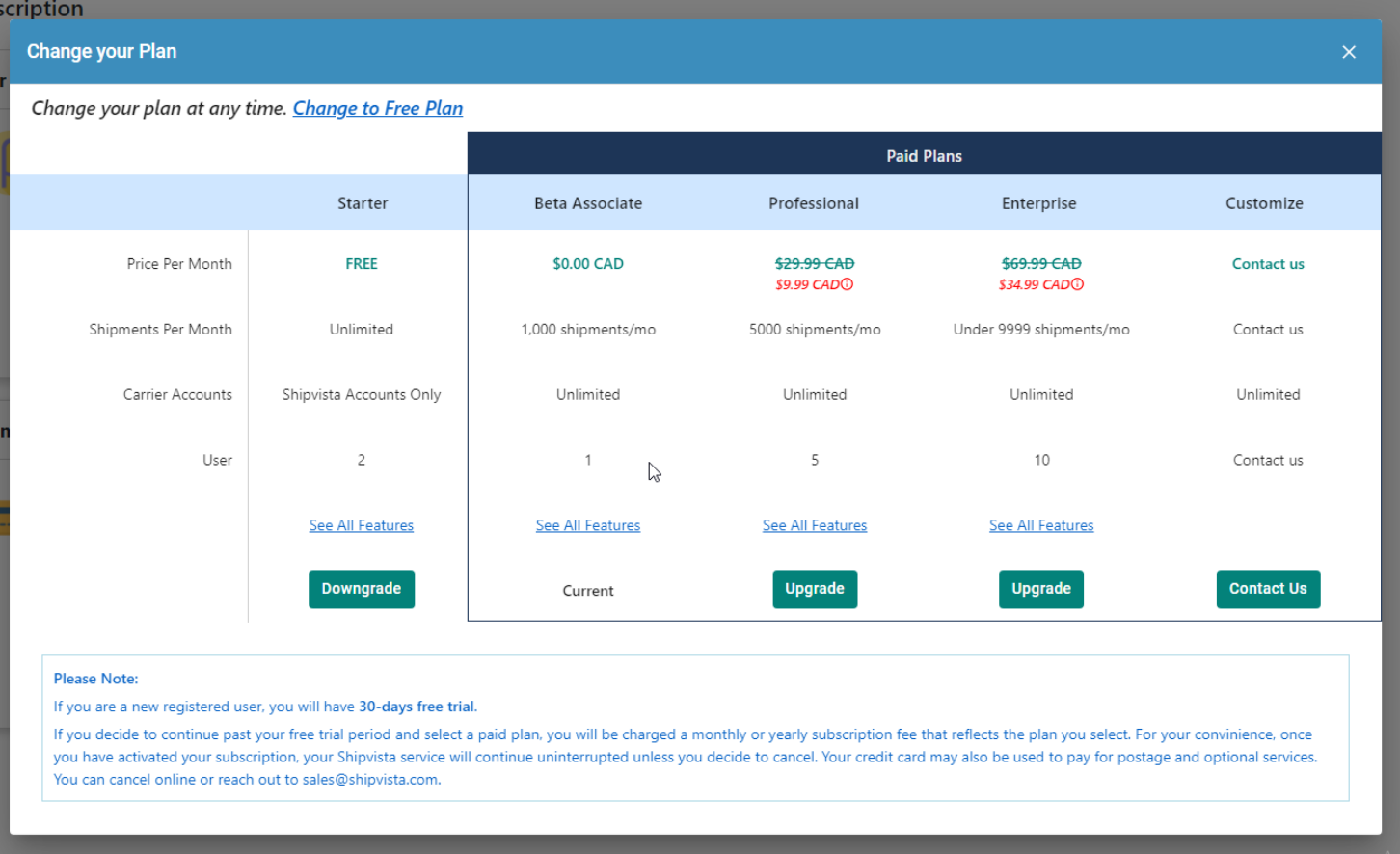Click info icon beside $9.99 CAD price

(848, 284)
